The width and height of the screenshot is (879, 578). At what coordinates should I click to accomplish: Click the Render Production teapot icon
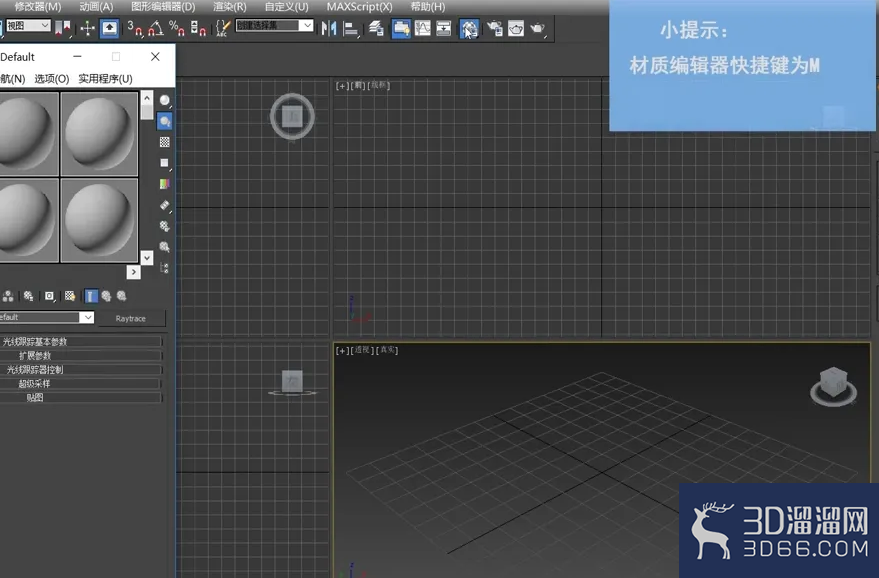pos(537,28)
